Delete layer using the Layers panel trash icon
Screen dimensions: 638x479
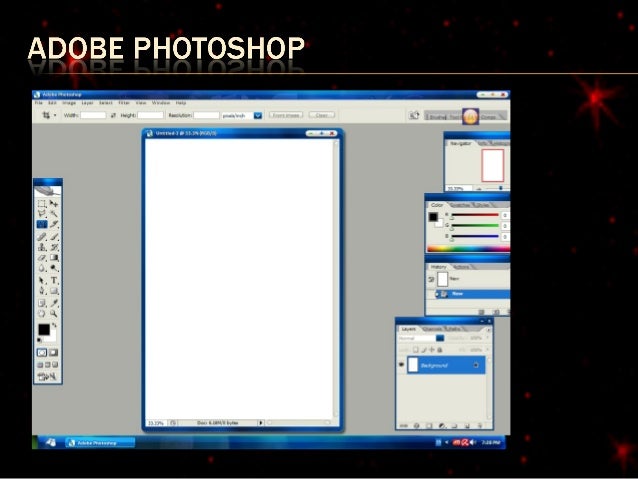pos(480,426)
